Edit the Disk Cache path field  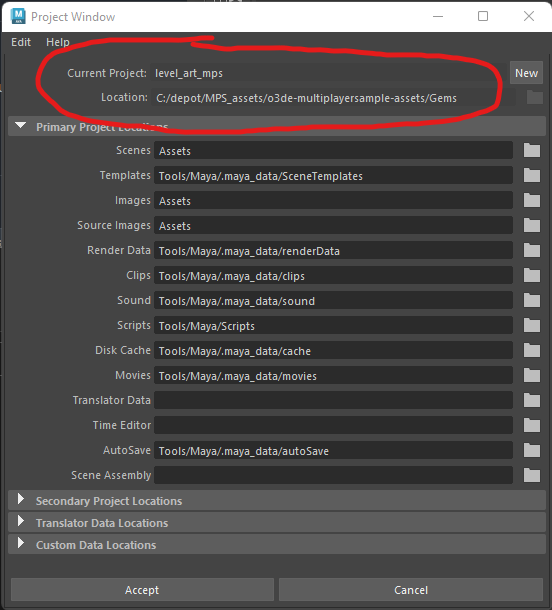tap(333, 350)
